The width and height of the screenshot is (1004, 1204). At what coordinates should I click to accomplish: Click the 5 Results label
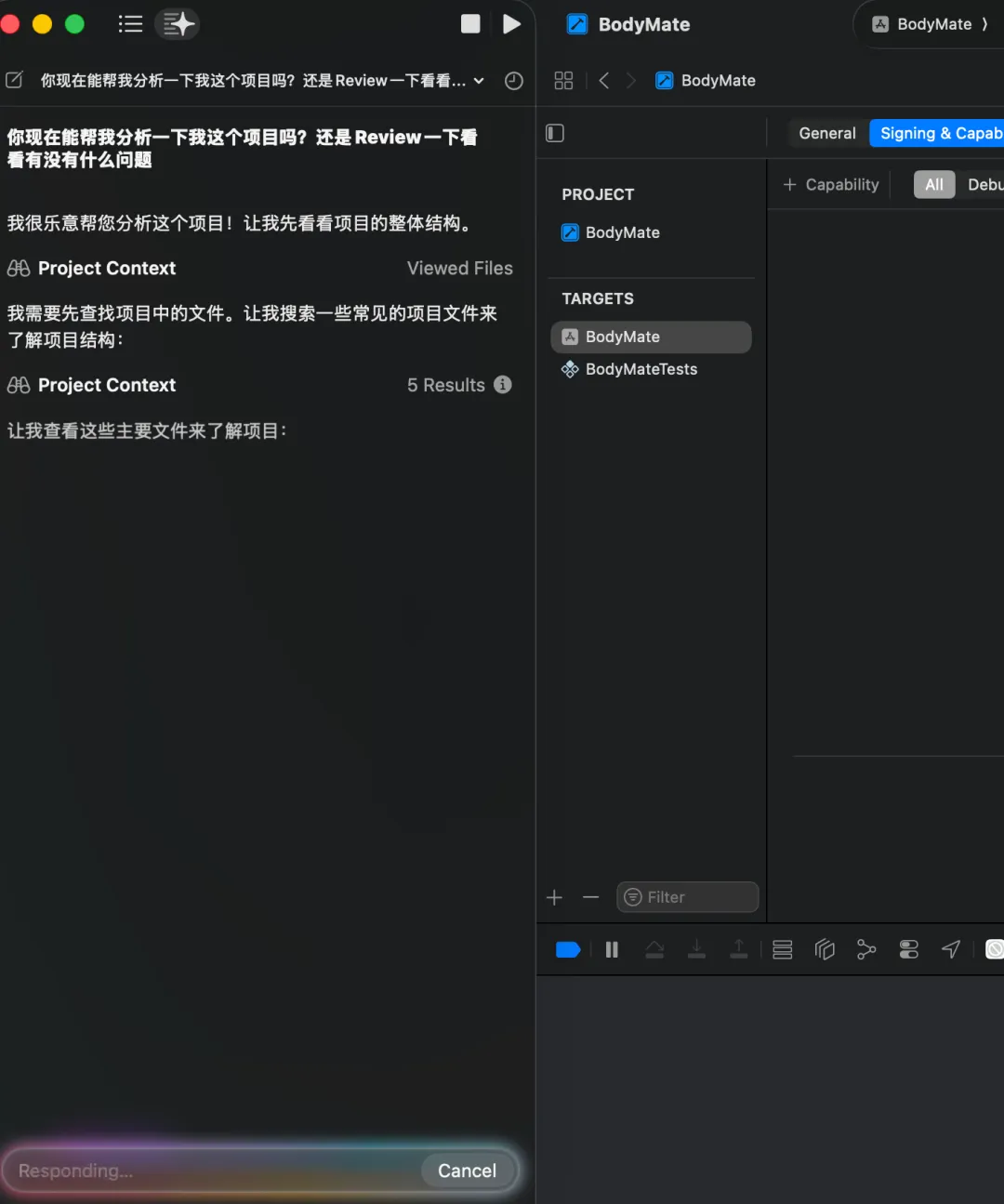pyautogui.click(x=446, y=385)
